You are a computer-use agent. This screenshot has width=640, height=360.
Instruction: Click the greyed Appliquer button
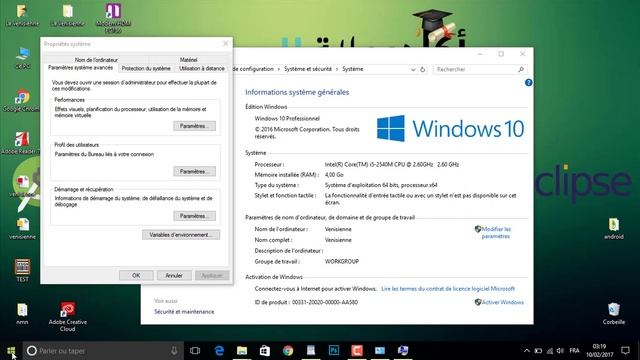tap(212, 276)
